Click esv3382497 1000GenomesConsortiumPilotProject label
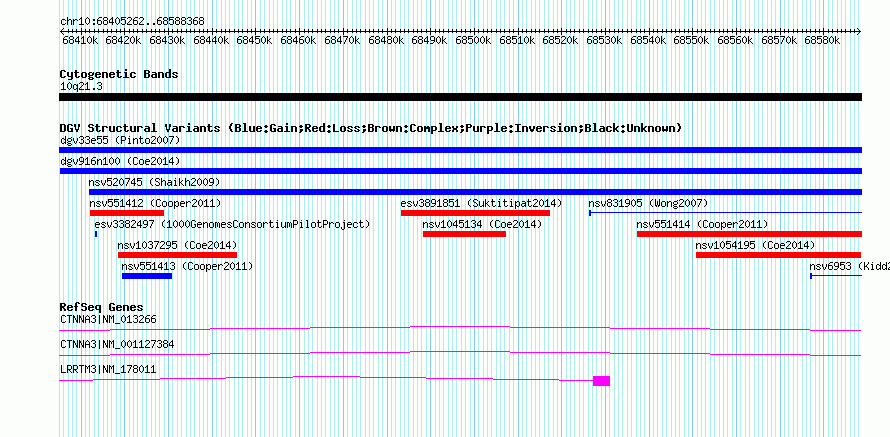The width and height of the screenshot is (890, 437). pyautogui.click(x=232, y=224)
